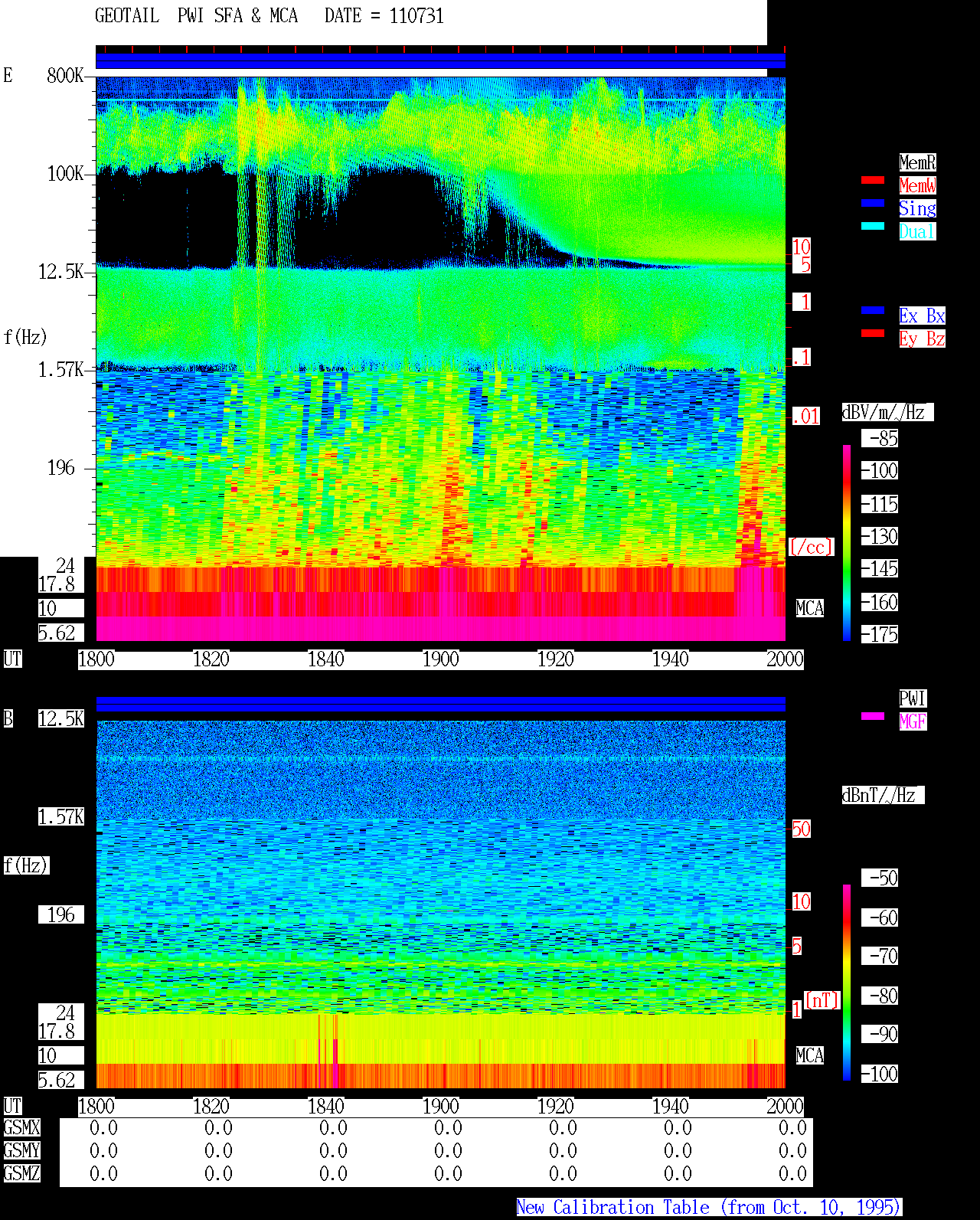
Task: Click the red [nT] axis label
Action: [822, 1000]
